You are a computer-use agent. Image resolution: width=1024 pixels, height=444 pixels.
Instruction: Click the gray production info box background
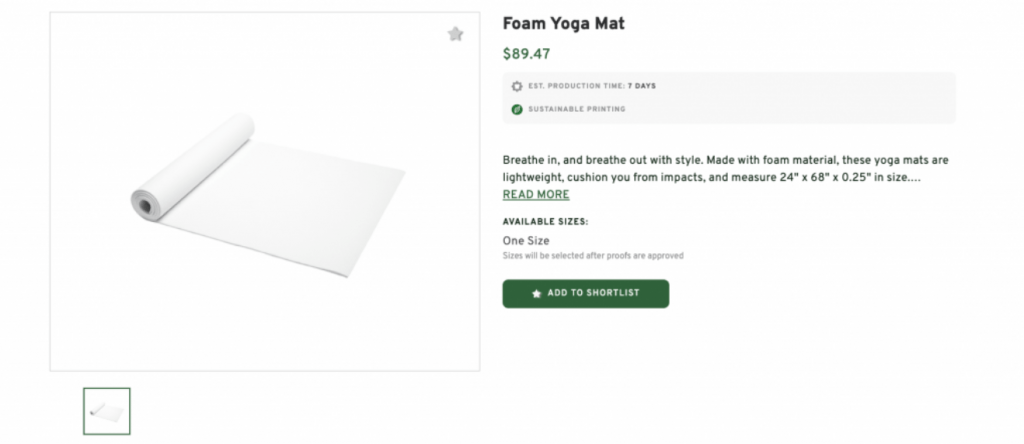point(800,98)
